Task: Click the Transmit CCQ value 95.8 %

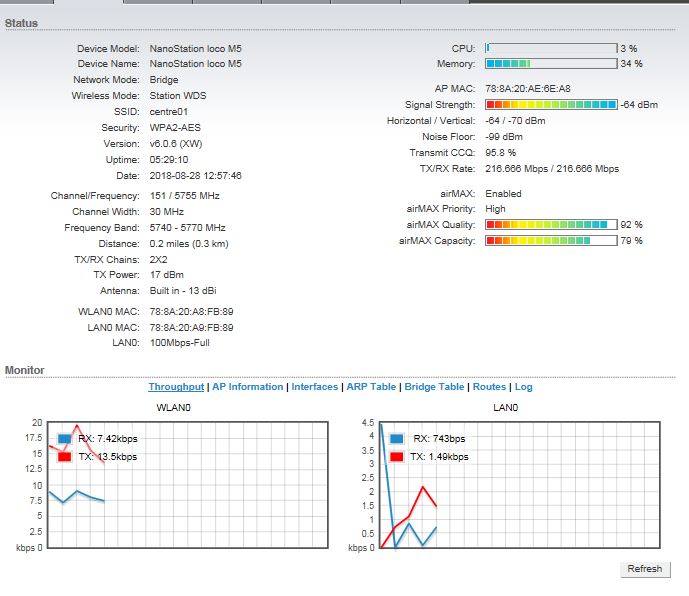Action: tap(500, 153)
